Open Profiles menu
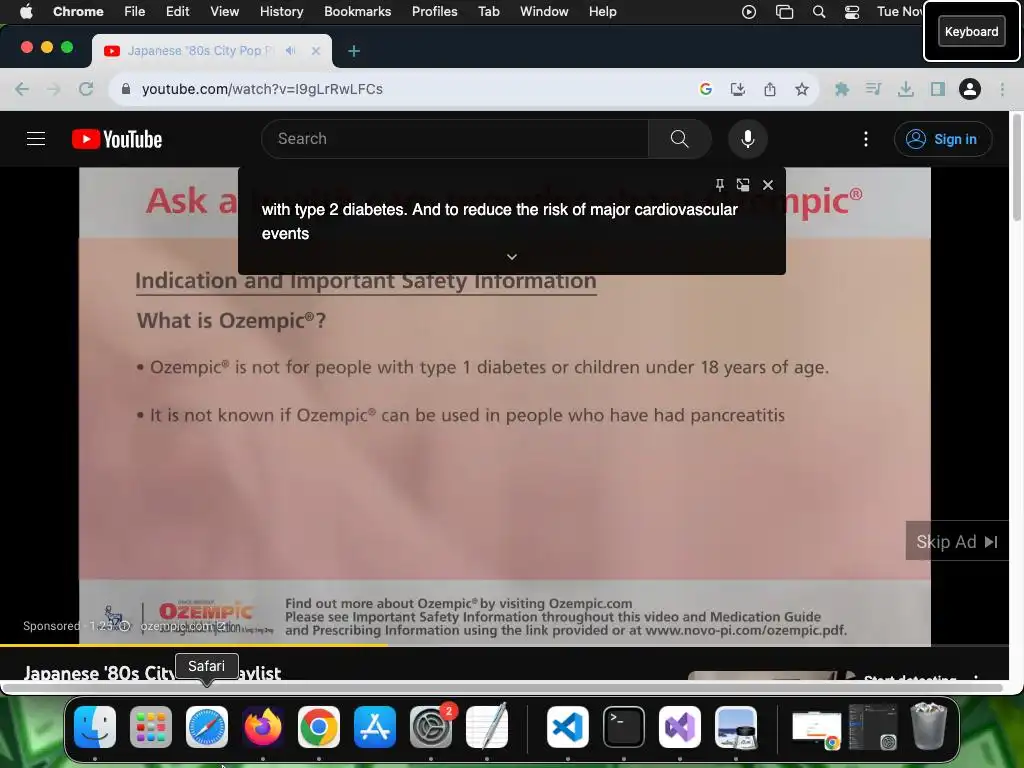1024x768 pixels. pos(434,11)
